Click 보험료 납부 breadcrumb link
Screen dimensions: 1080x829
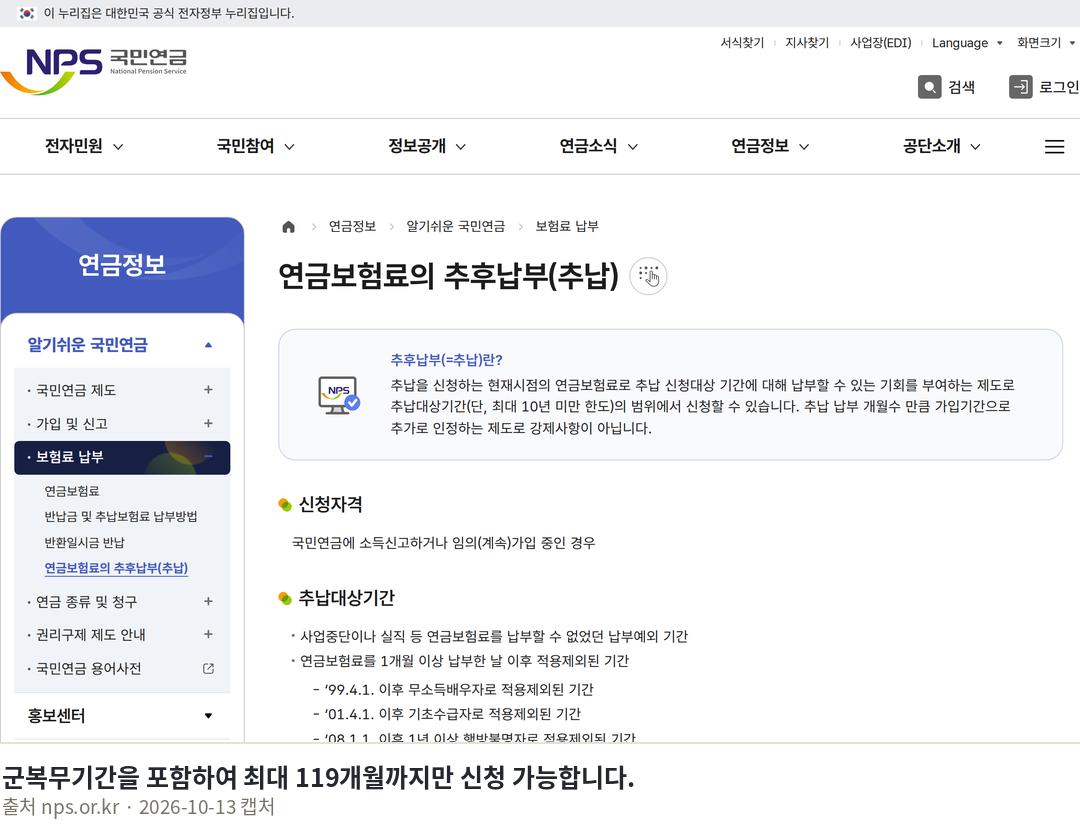pos(567,227)
